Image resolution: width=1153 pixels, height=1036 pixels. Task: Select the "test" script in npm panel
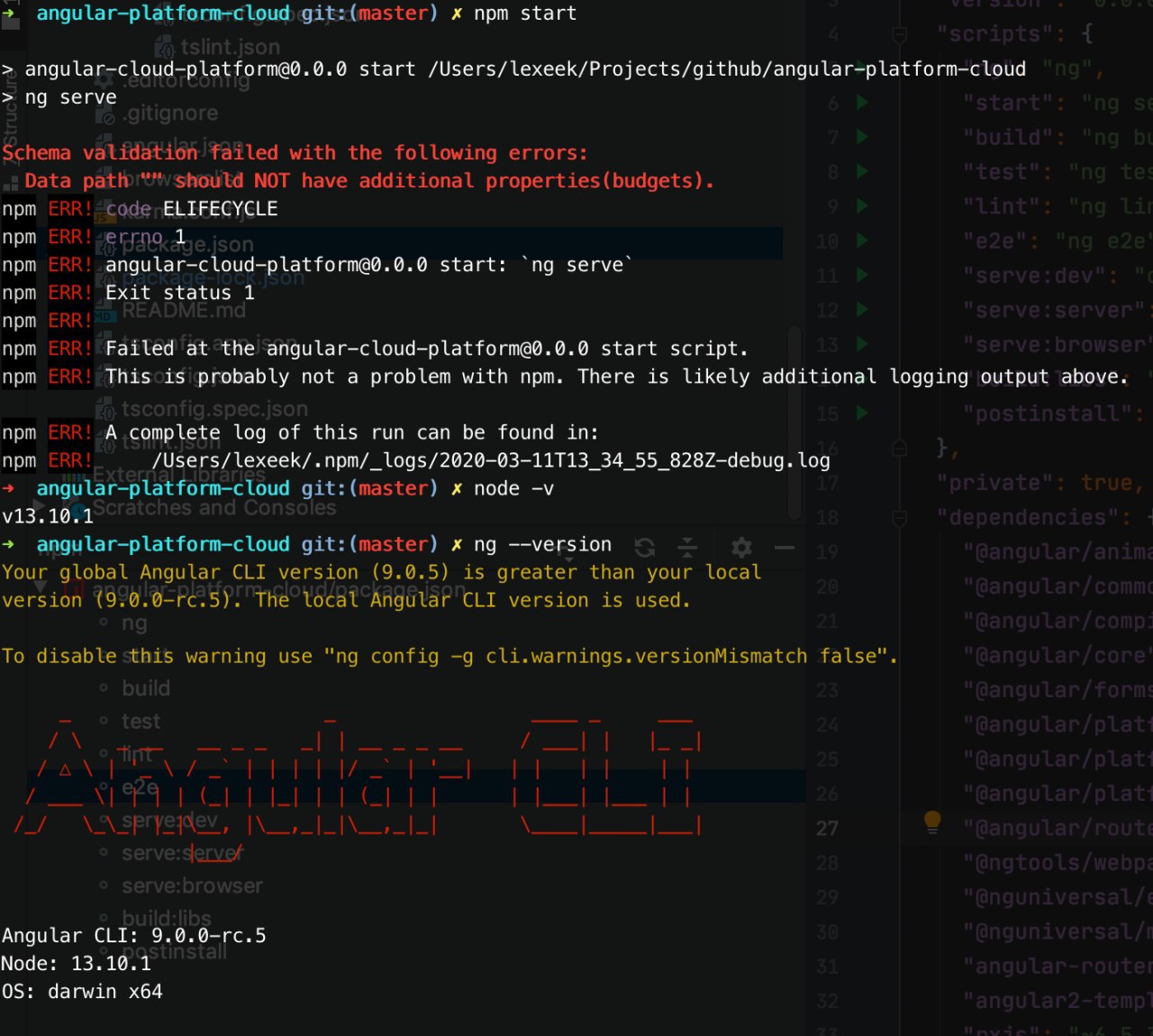click(x=141, y=722)
